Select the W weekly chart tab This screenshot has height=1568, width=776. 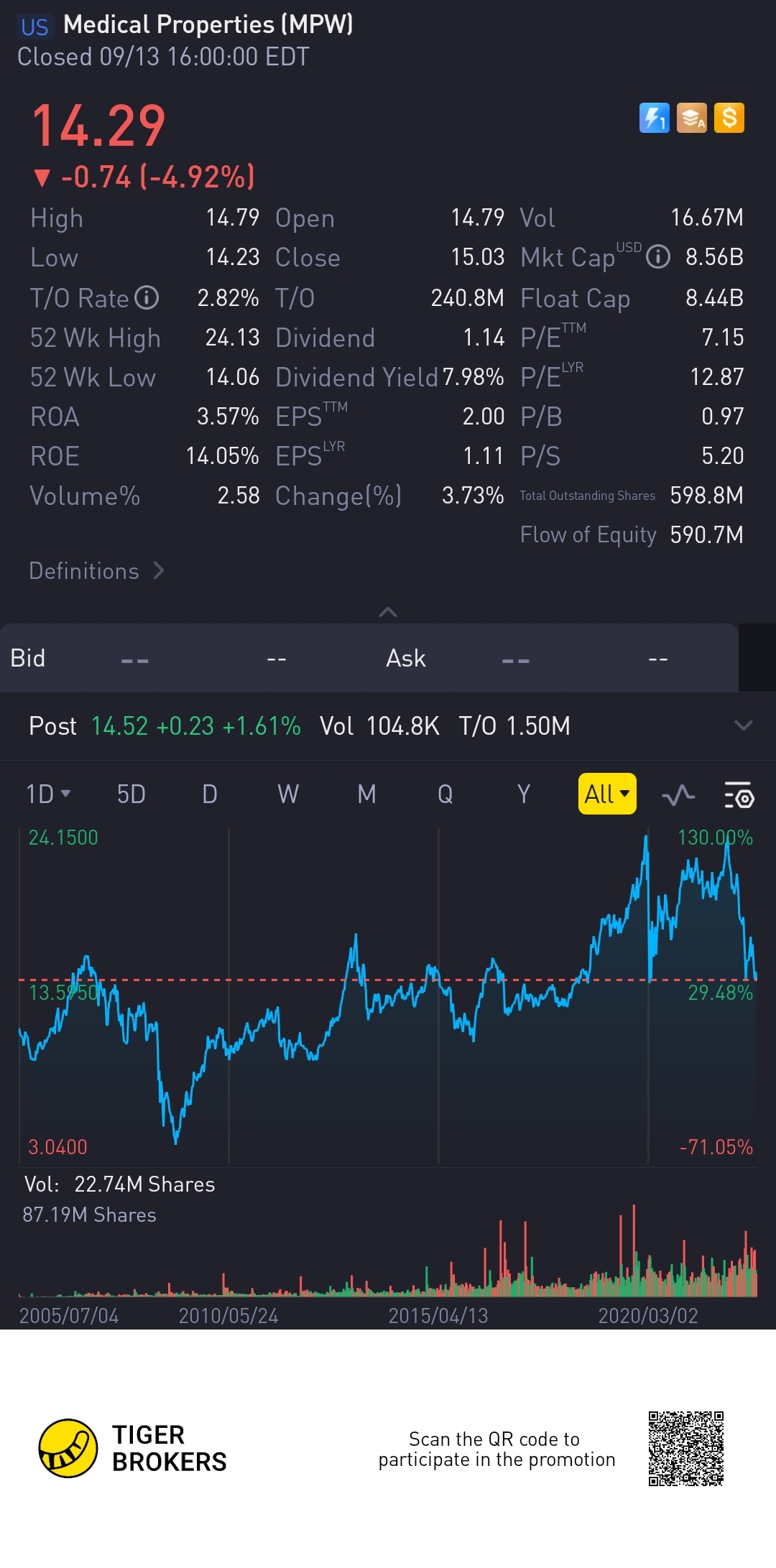click(x=288, y=794)
